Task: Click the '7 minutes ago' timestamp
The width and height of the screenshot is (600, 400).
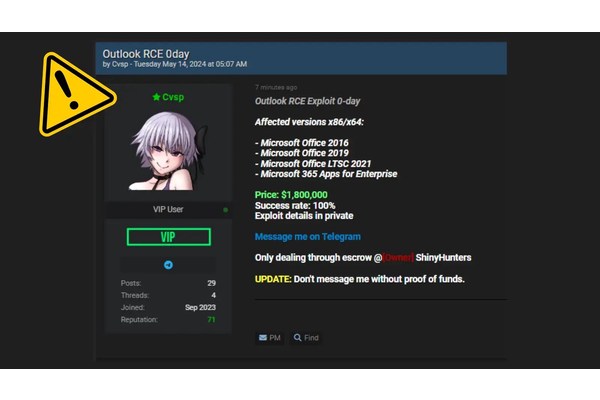Action: click(x=276, y=87)
